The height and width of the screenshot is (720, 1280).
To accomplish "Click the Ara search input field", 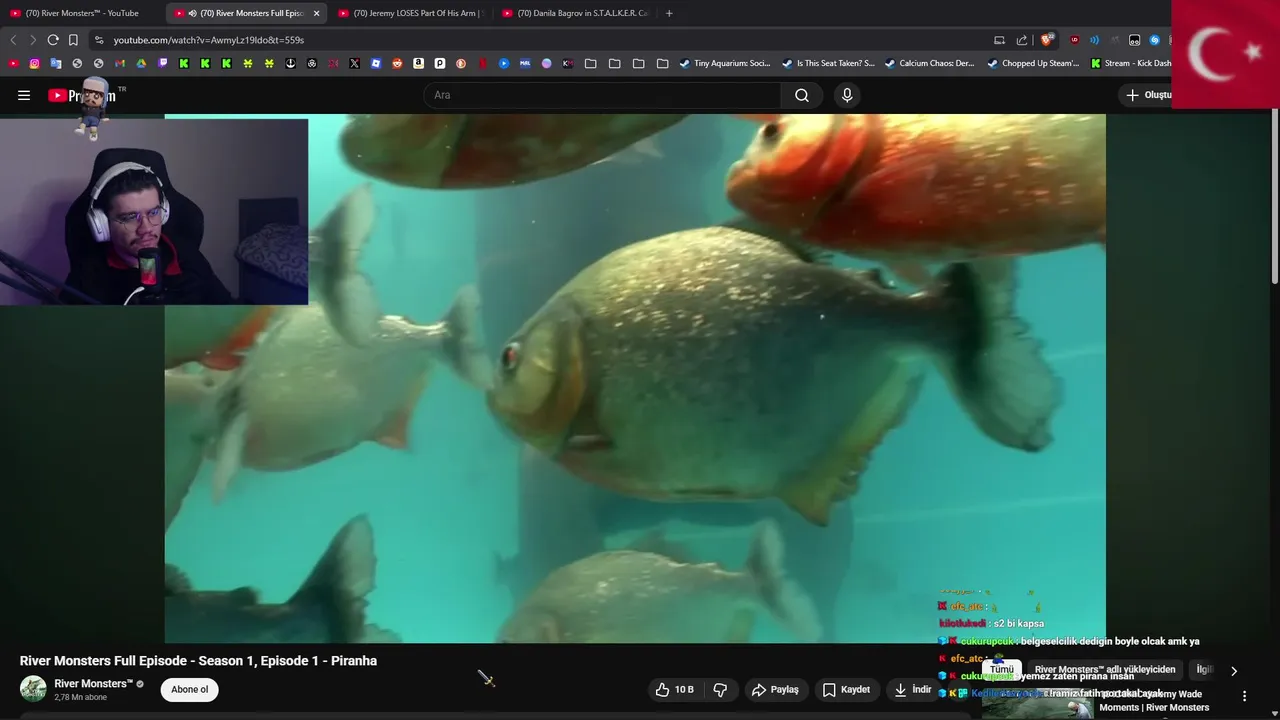I will coord(603,95).
